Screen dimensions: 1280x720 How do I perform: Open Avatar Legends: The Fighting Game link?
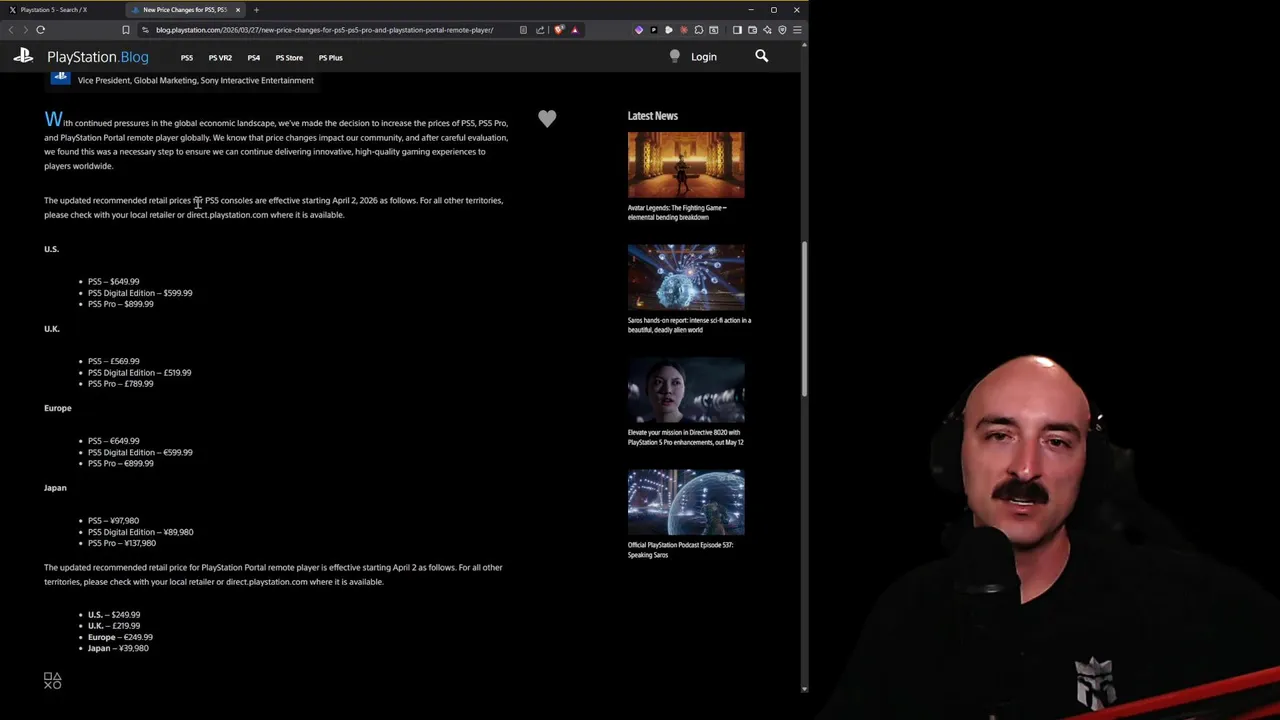677,212
